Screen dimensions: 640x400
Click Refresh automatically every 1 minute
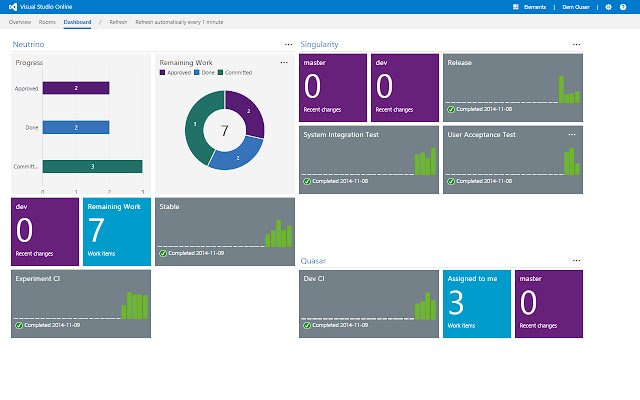pos(179,22)
